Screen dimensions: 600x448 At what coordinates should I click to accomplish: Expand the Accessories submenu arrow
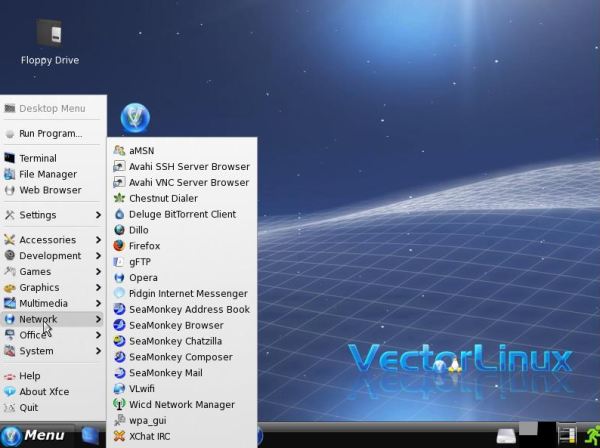click(x=98, y=240)
